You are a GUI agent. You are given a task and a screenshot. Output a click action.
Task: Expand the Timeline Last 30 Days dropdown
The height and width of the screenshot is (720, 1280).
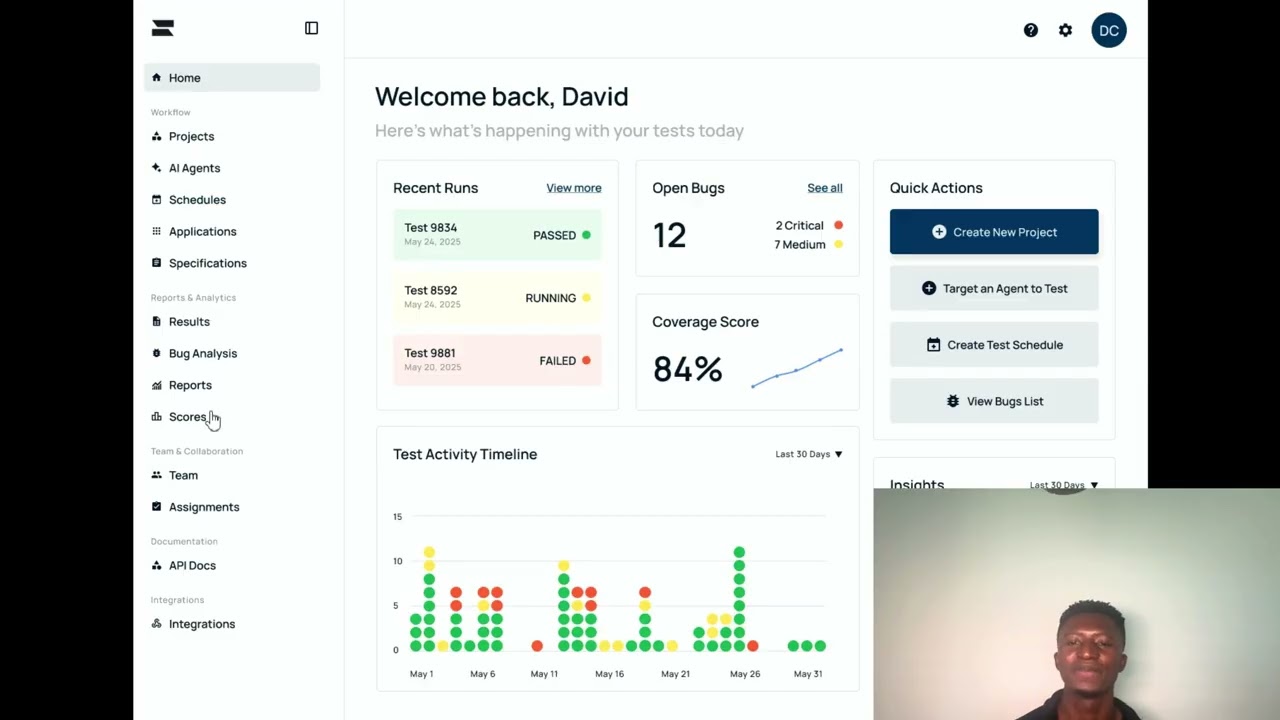point(809,454)
